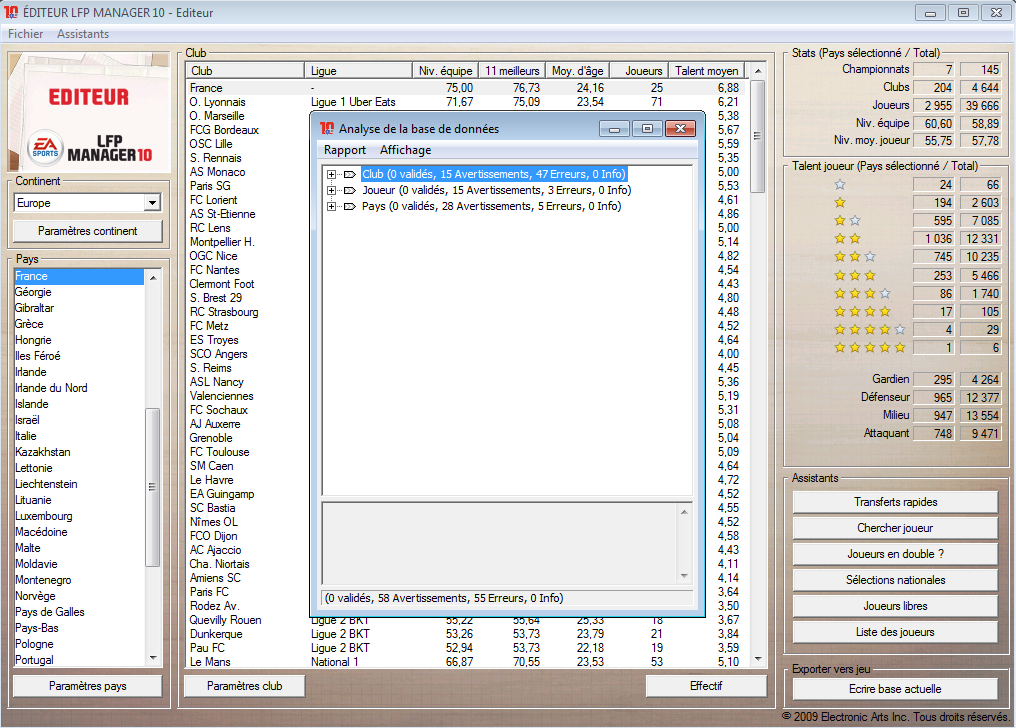Click the analysis dialog title bar icon
1016x728 pixels.
tap(327, 129)
